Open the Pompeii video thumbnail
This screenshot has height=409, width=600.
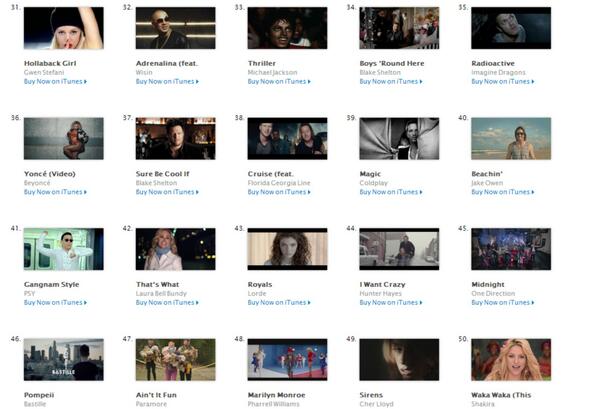(64, 360)
